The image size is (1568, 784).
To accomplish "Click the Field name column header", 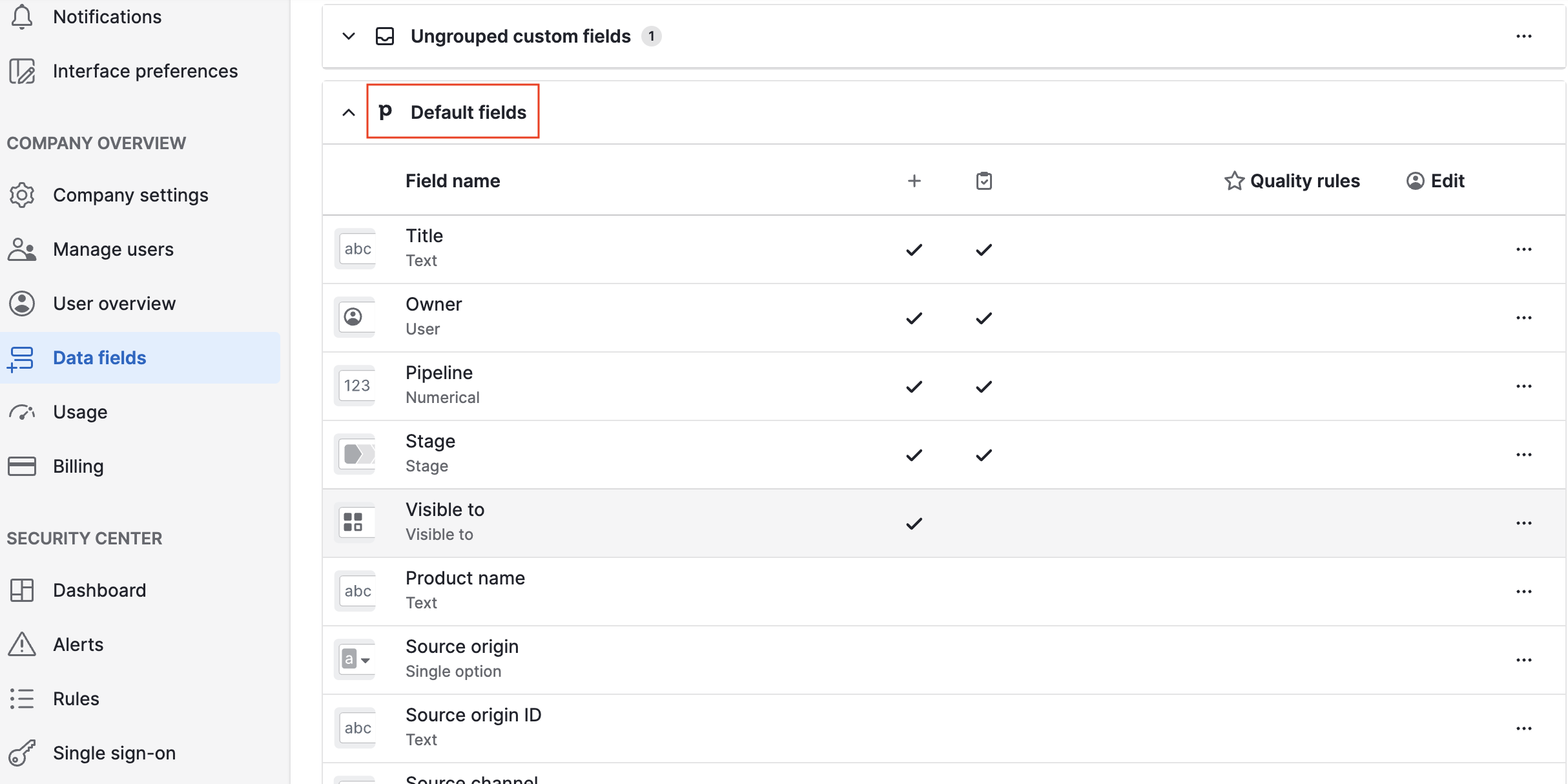I will point(453,181).
